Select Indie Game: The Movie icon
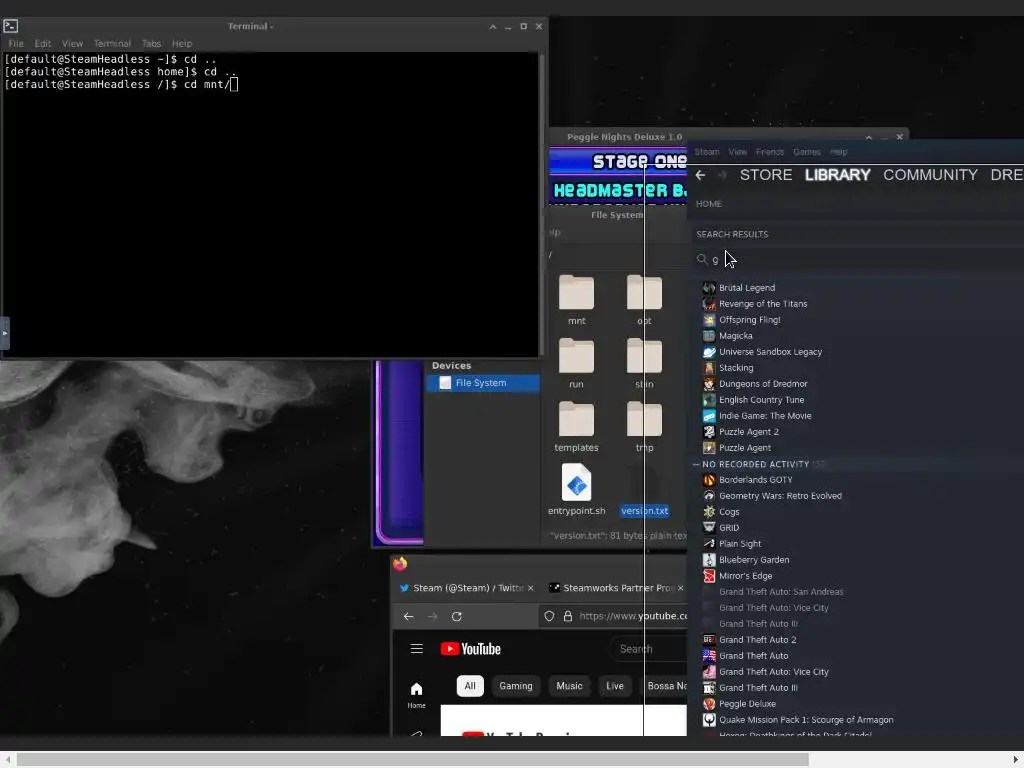This screenshot has width=1024, height=768. [x=709, y=416]
